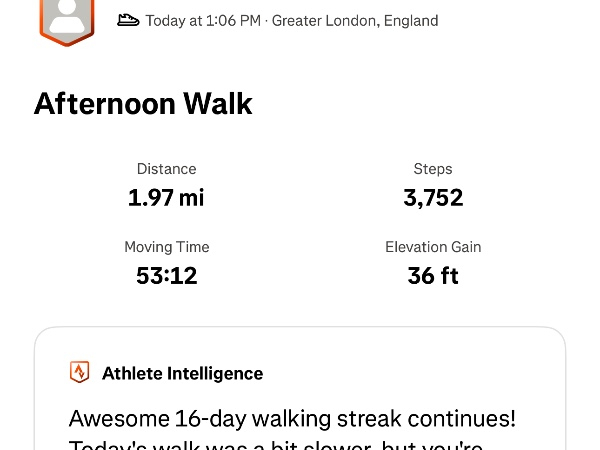Viewport: 600px width, 450px height.
Task: Open the Greater London, England location
Action: (x=355, y=20)
